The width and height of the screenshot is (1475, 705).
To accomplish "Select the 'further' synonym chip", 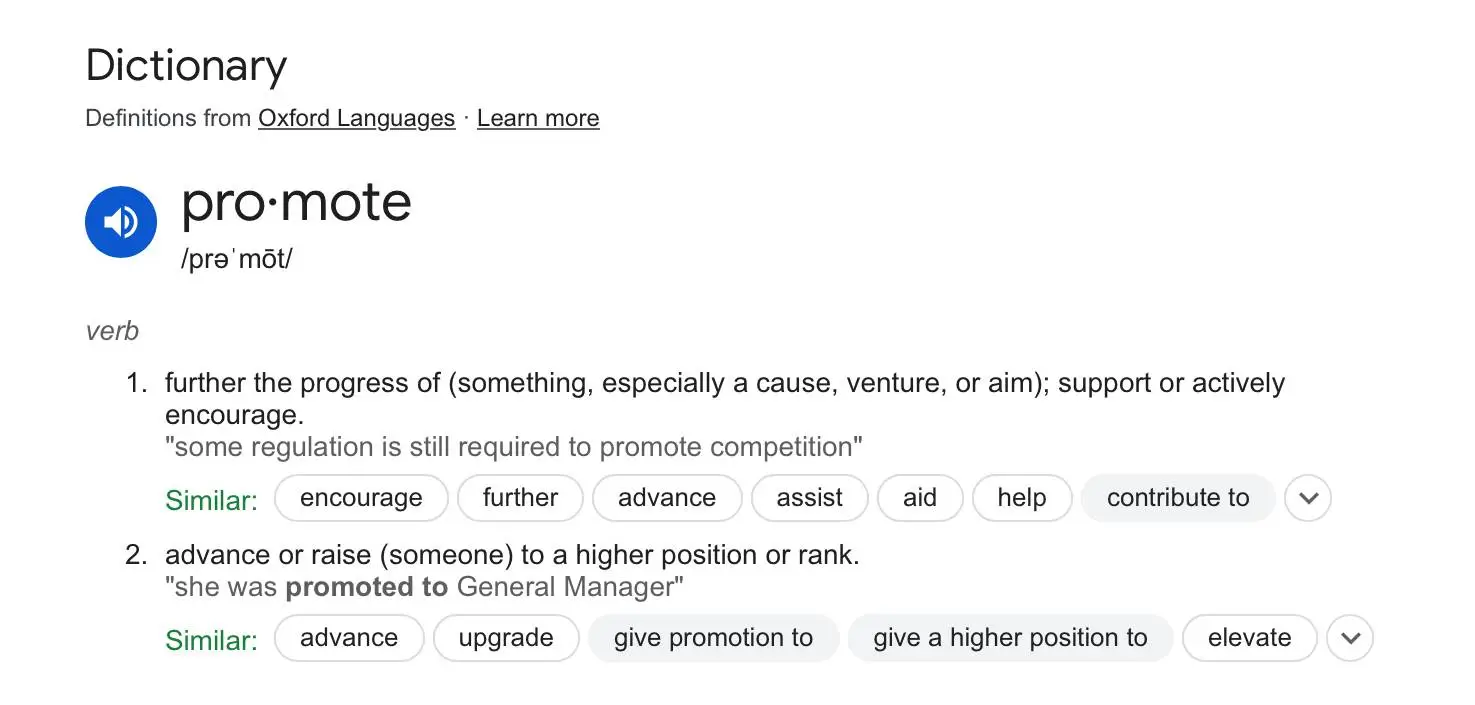I will 520,498.
